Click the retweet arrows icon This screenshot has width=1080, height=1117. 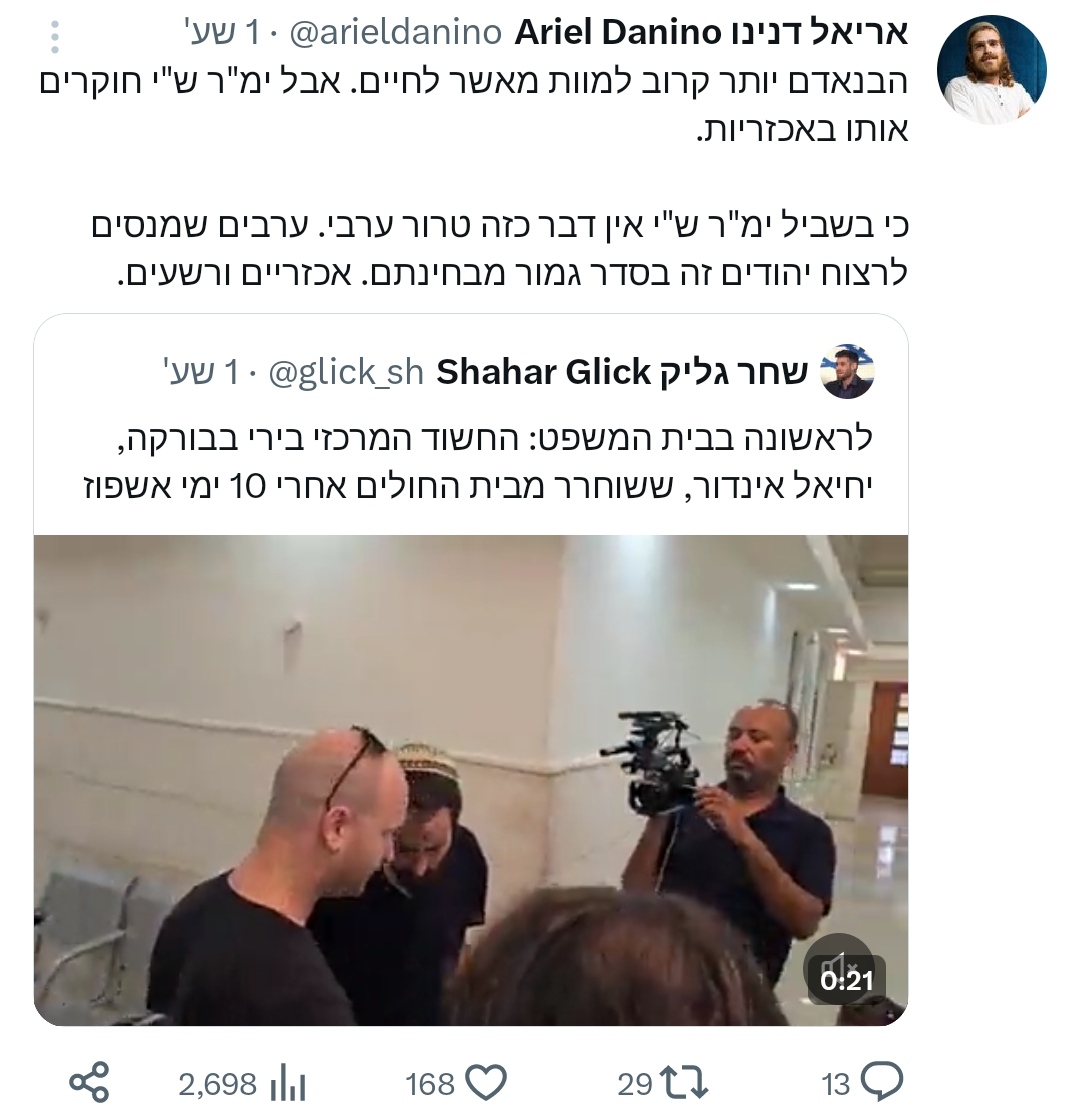(684, 1083)
